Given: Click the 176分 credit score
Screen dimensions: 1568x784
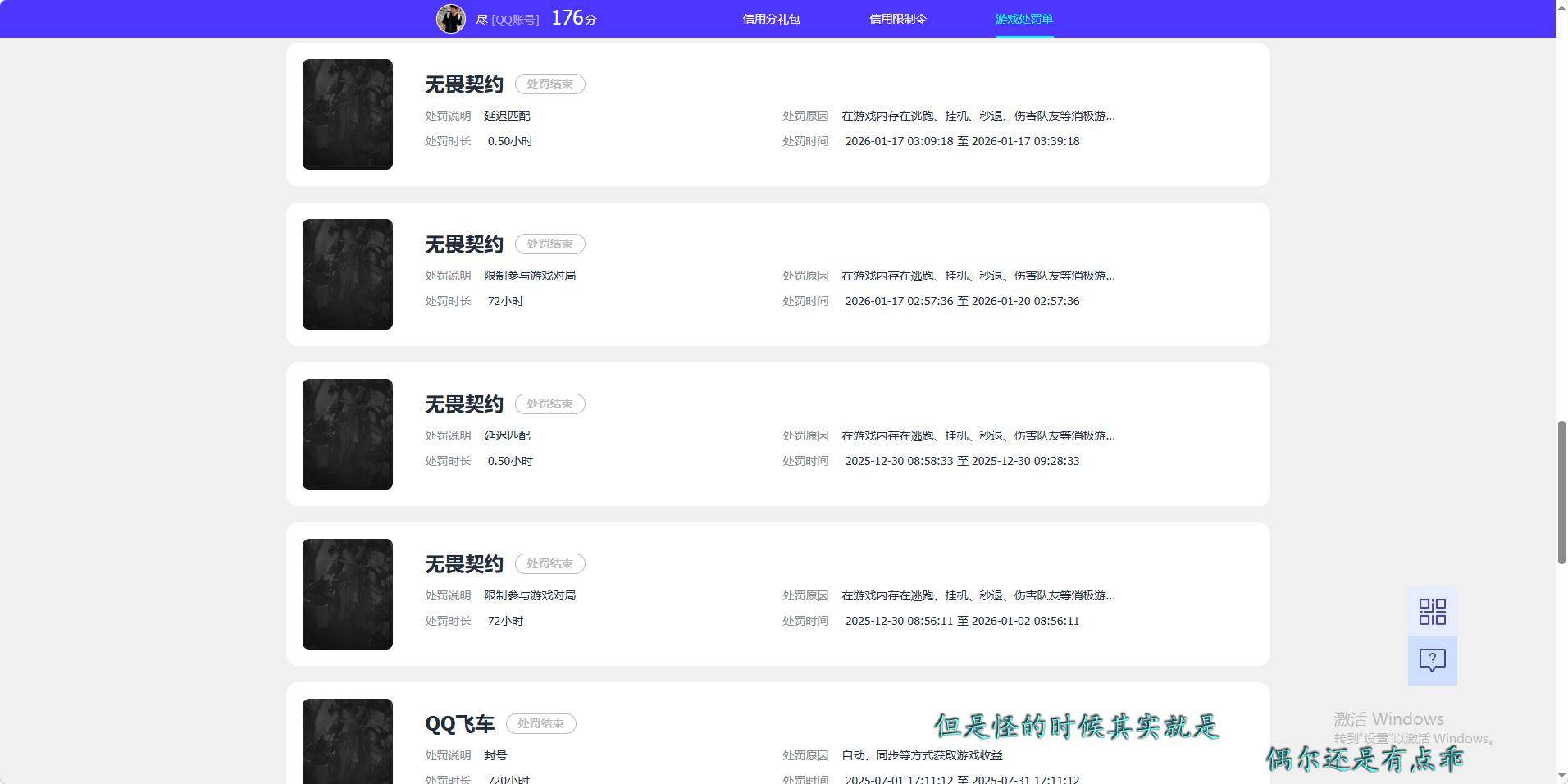Looking at the screenshot, I should [574, 18].
